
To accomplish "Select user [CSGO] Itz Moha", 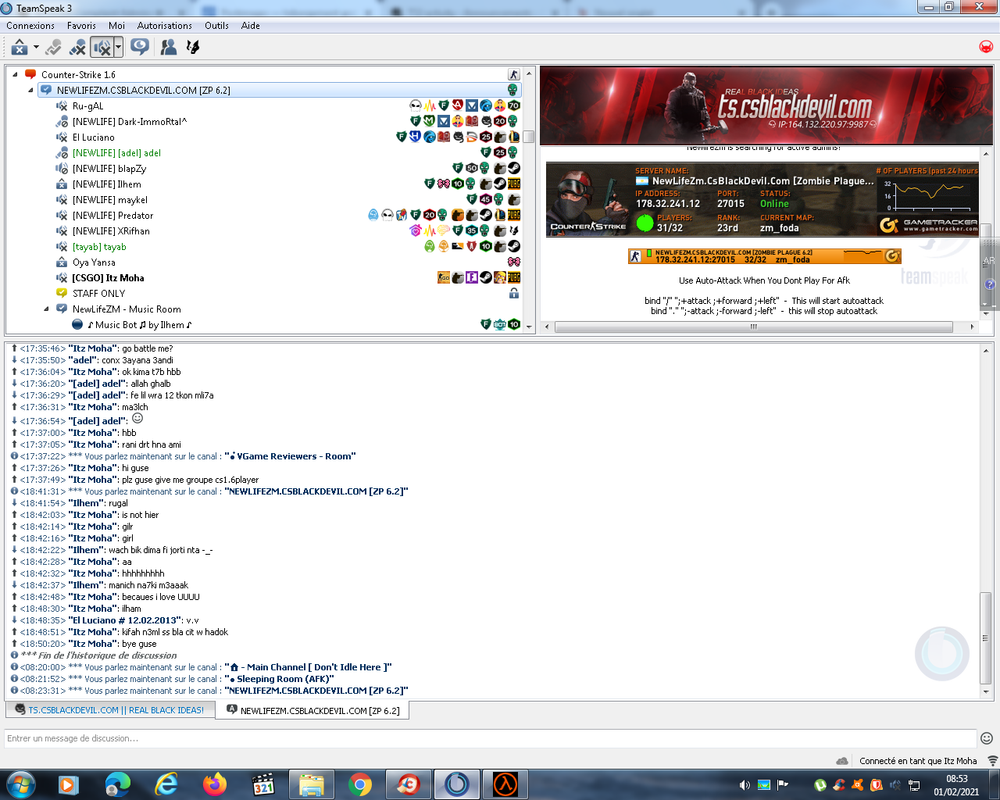I will click(108, 278).
